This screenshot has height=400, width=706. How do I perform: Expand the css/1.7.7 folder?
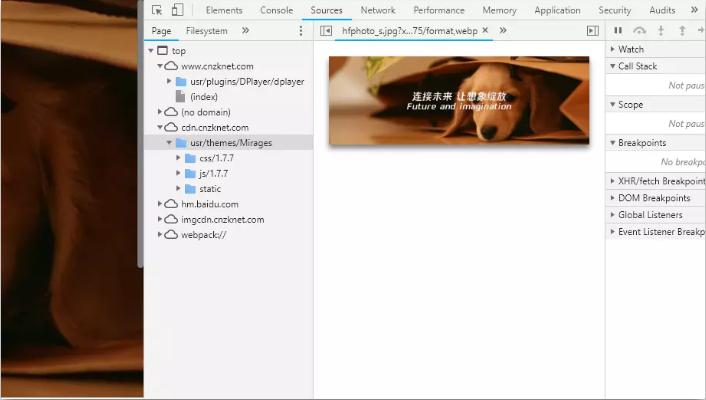178,158
